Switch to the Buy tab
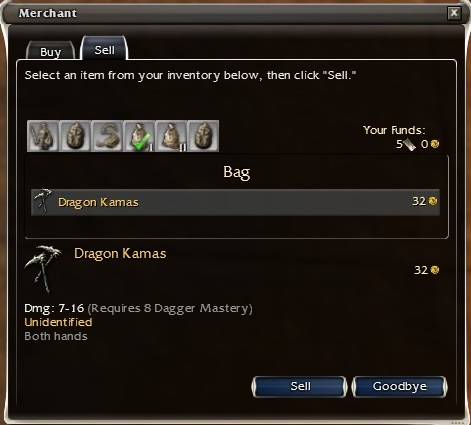This screenshot has width=471, height=425. tap(51, 51)
